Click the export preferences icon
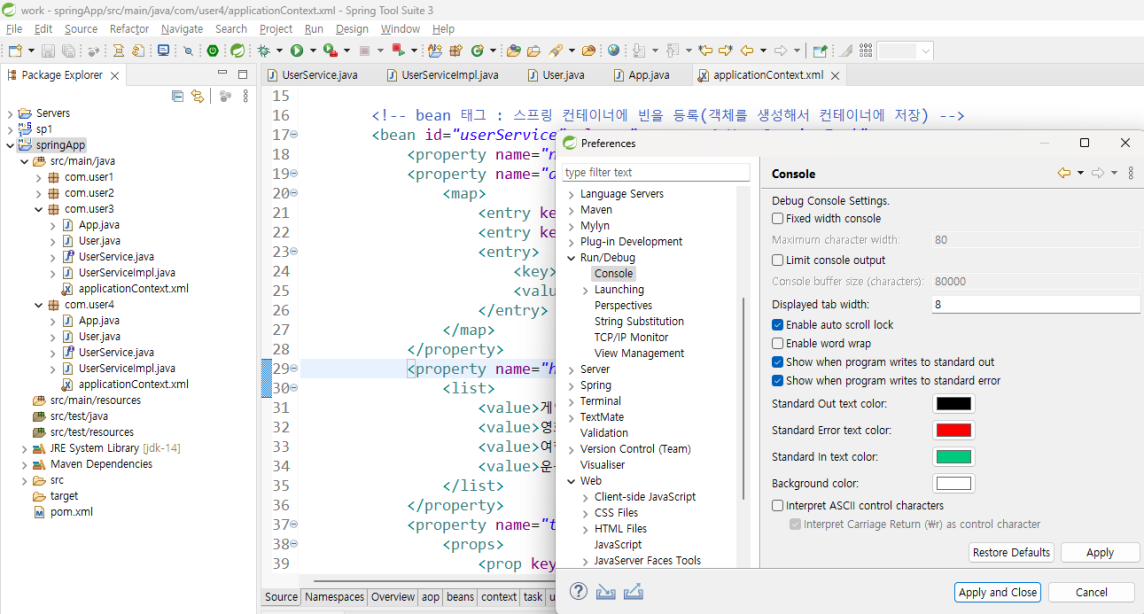This screenshot has width=1144, height=614. point(633,591)
